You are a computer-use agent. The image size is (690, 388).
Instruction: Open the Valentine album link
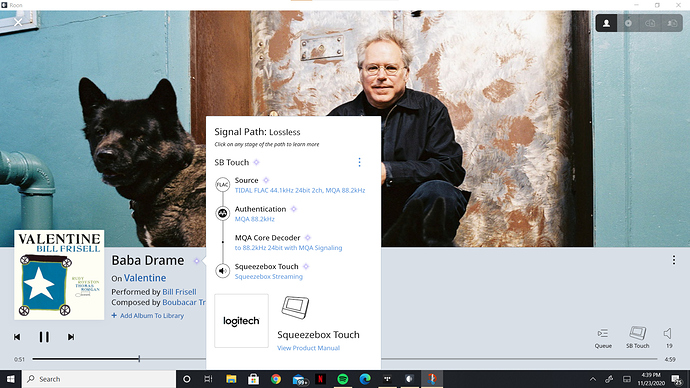click(145, 278)
